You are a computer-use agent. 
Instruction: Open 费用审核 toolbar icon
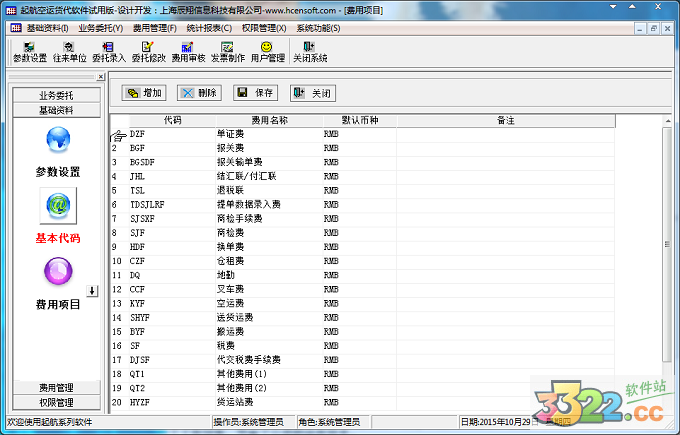(x=188, y=52)
